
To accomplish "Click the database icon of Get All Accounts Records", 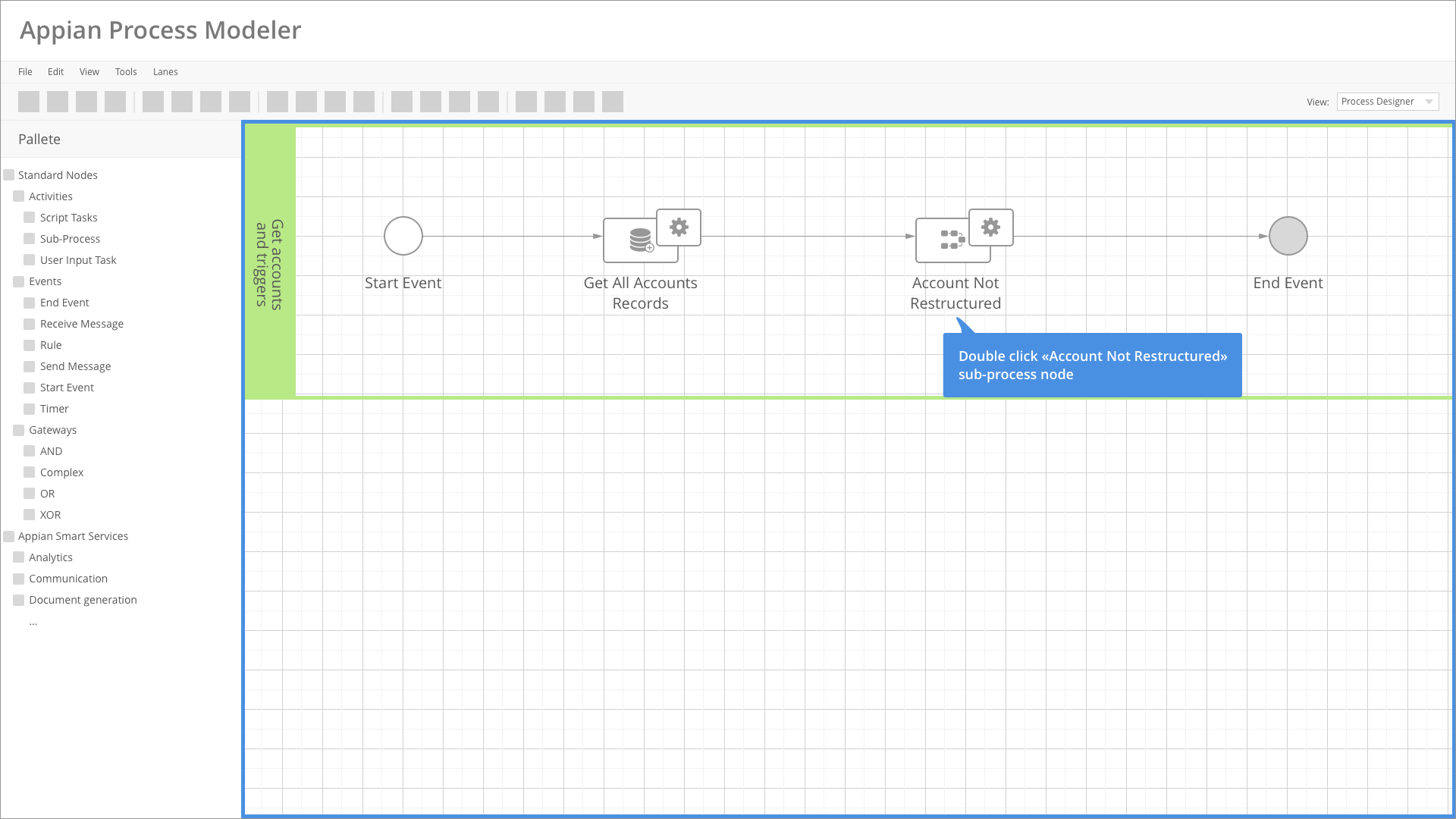I will pos(640,240).
